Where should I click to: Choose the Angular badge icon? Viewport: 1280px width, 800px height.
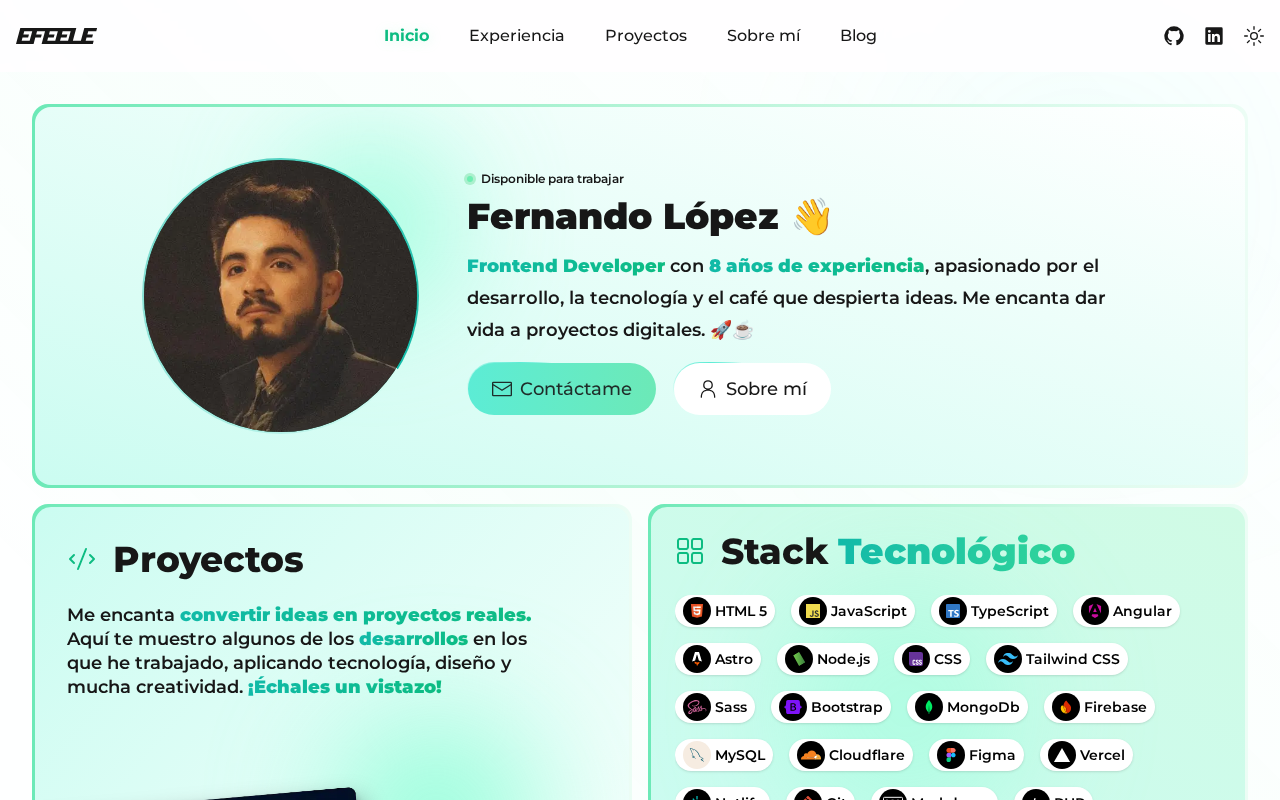coord(1095,611)
